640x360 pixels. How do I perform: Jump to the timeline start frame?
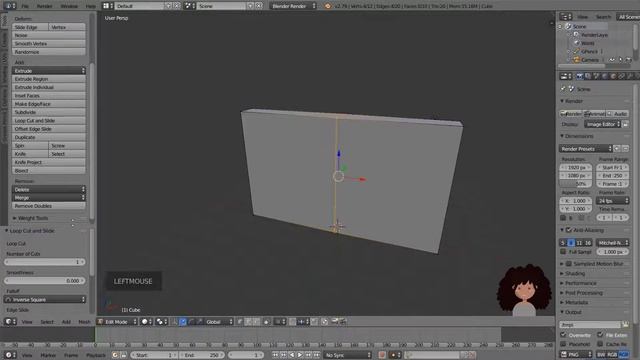pyautogui.click(x=276, y=355)
